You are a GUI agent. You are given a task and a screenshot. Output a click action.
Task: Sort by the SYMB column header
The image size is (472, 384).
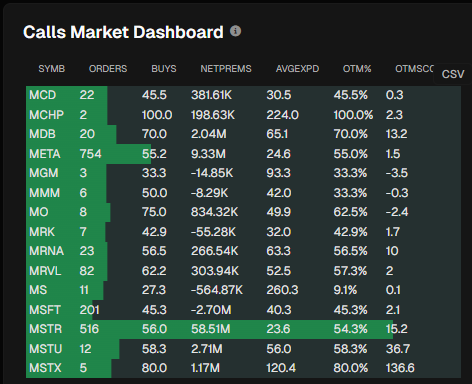click(x=52, y=69)
